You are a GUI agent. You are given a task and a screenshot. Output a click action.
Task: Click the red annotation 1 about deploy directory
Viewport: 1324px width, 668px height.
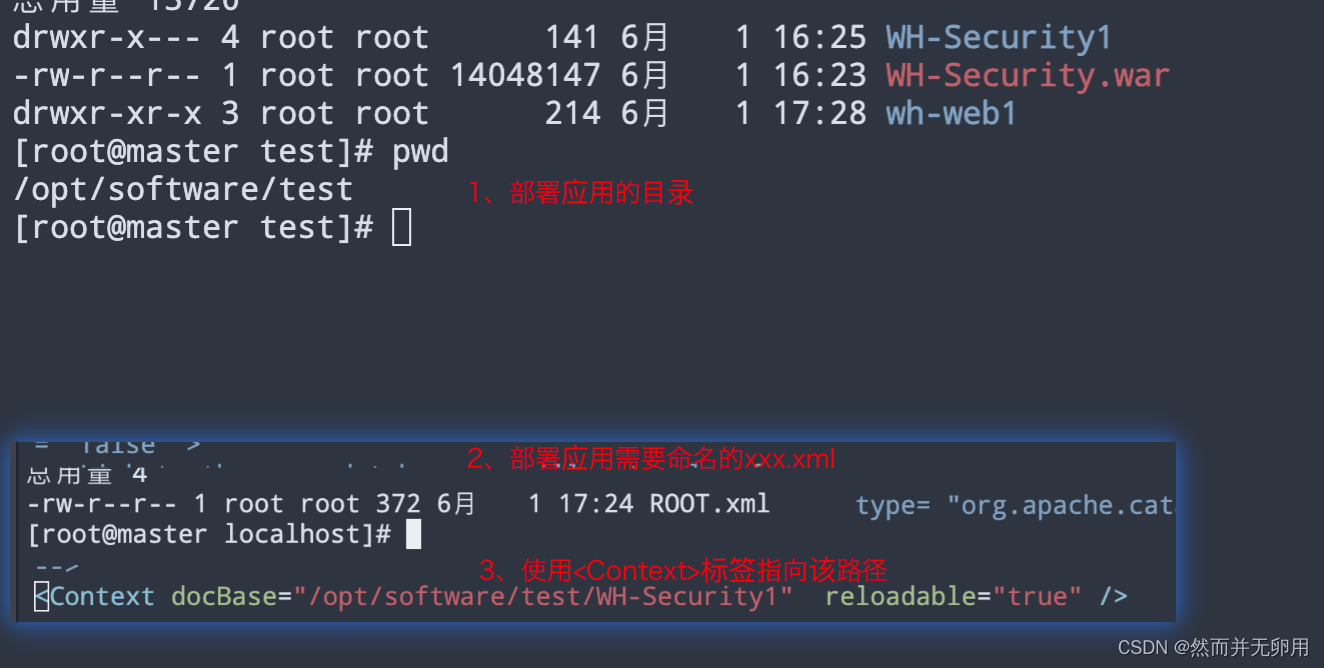tap(581, 192)
